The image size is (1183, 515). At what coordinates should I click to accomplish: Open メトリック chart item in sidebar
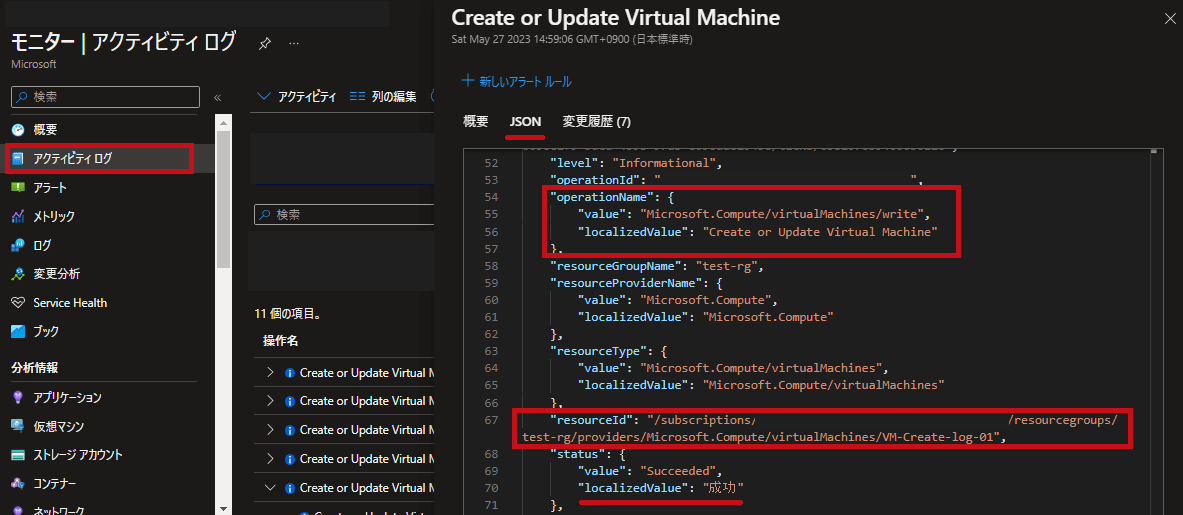(54, 216)
